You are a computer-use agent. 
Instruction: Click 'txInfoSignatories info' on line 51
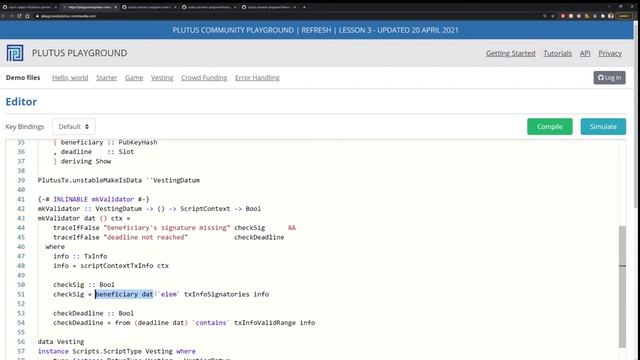tap(227, 294)
